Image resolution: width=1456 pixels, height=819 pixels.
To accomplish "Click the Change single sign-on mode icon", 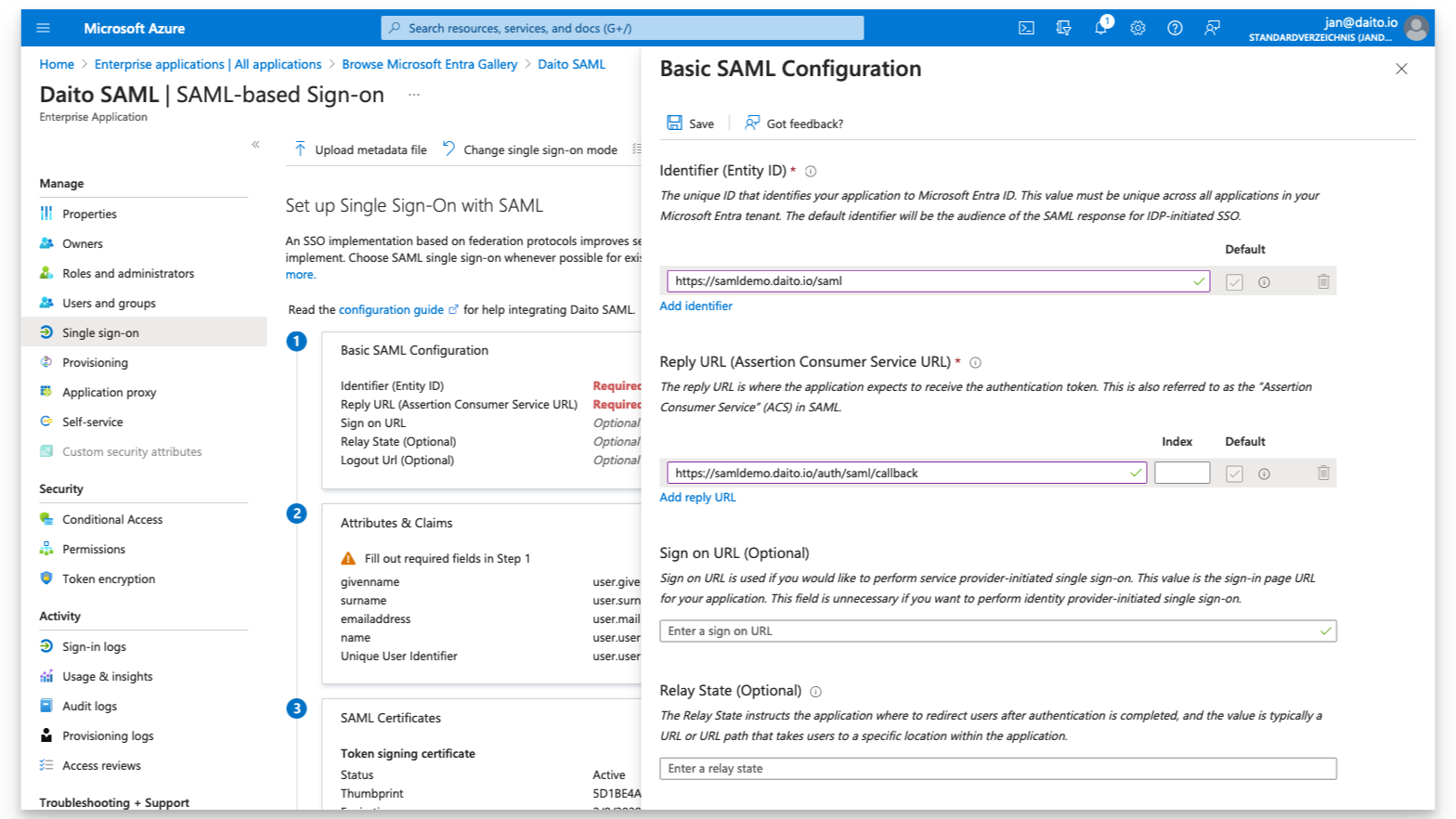I will click(448, 149).
